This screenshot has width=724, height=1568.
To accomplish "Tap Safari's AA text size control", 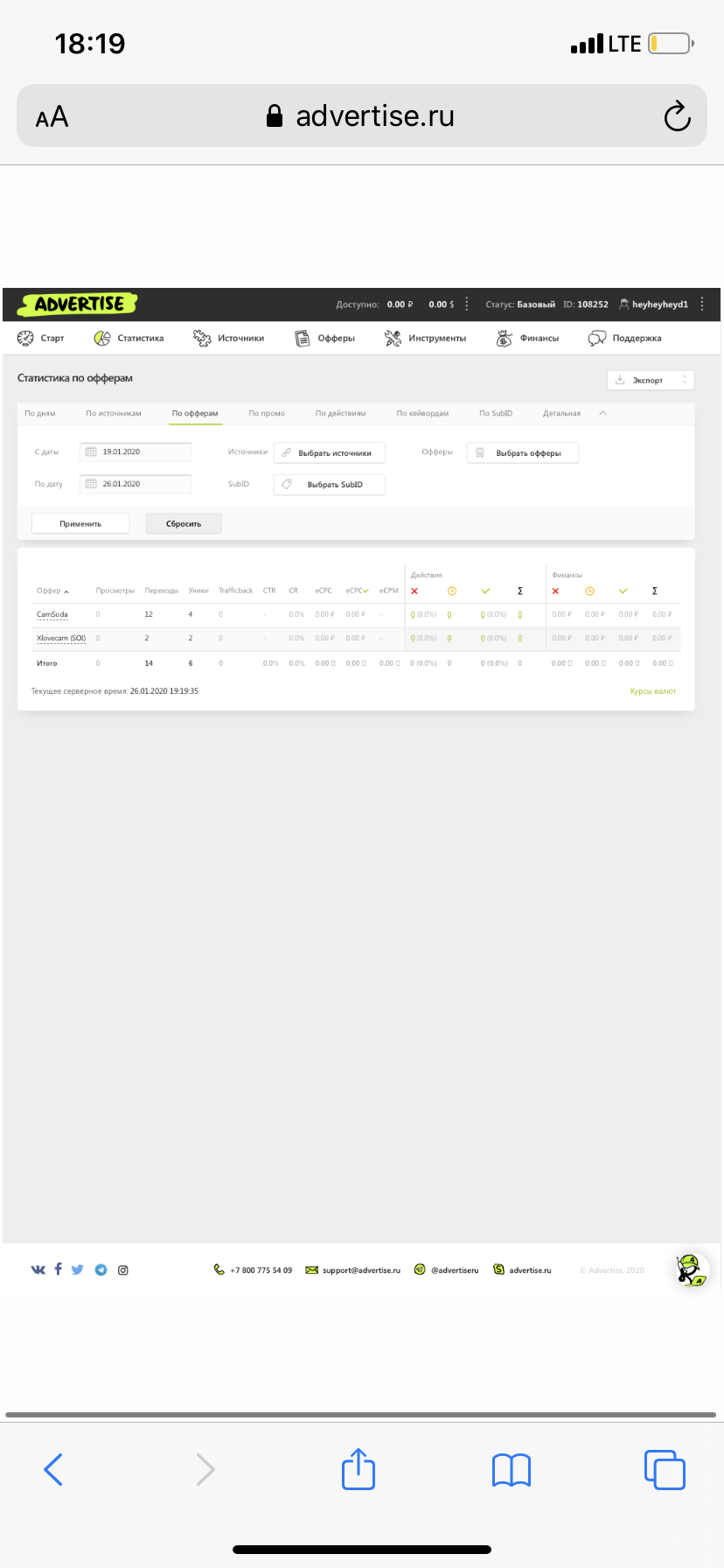I will pos(52,116).
